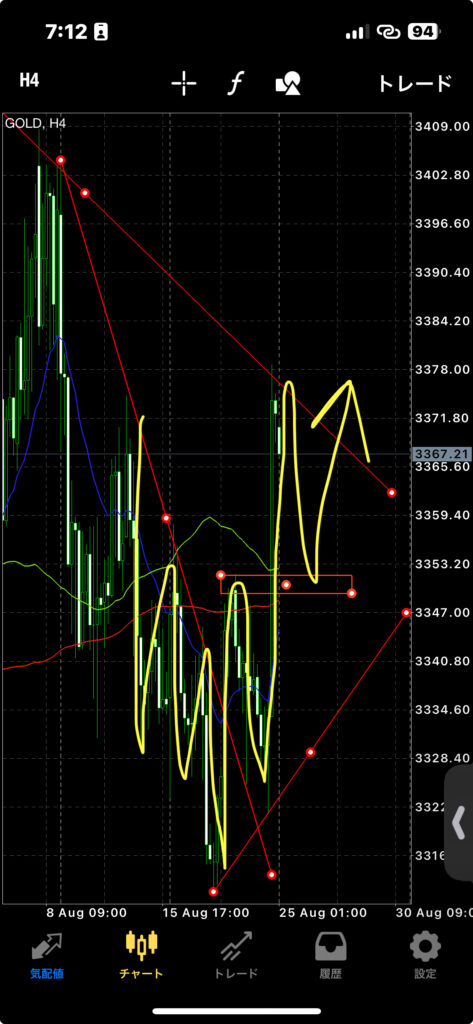Viewport: 473px width, 1024px height.
Task: Select the チャート chart tab
Action: point(141,955)
